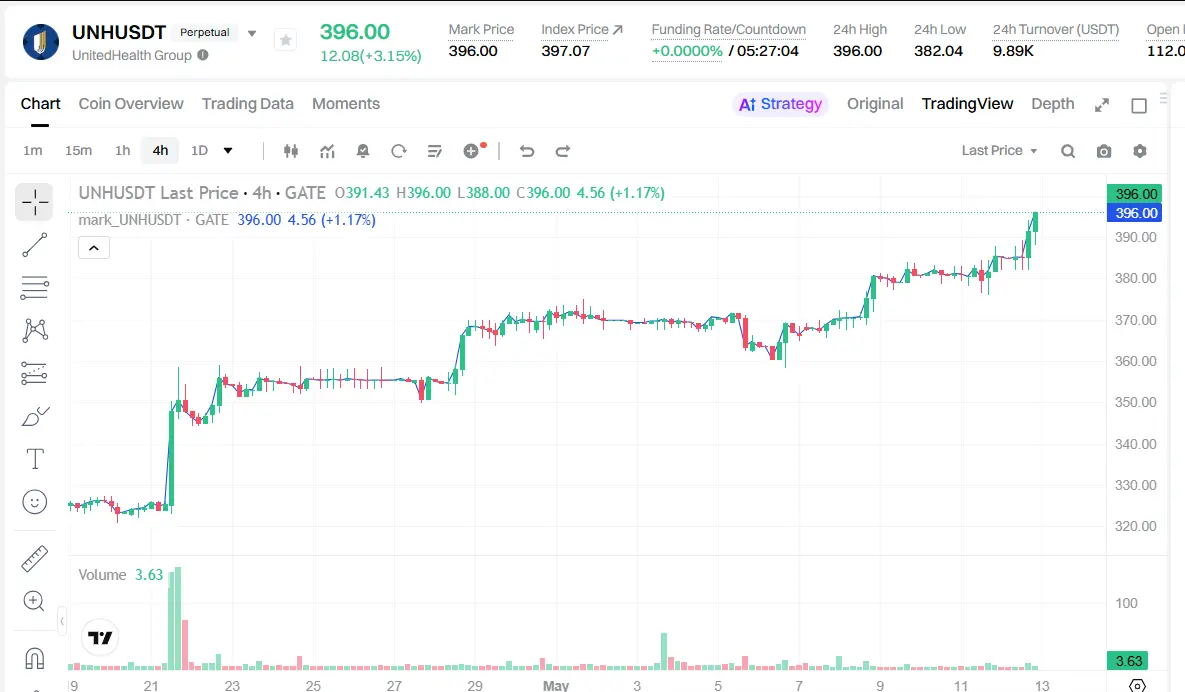Open the UNHUSDT contract selector dropdown
Screen dimensions: 1185x692
pyautogui.click(x=252, y=33)
